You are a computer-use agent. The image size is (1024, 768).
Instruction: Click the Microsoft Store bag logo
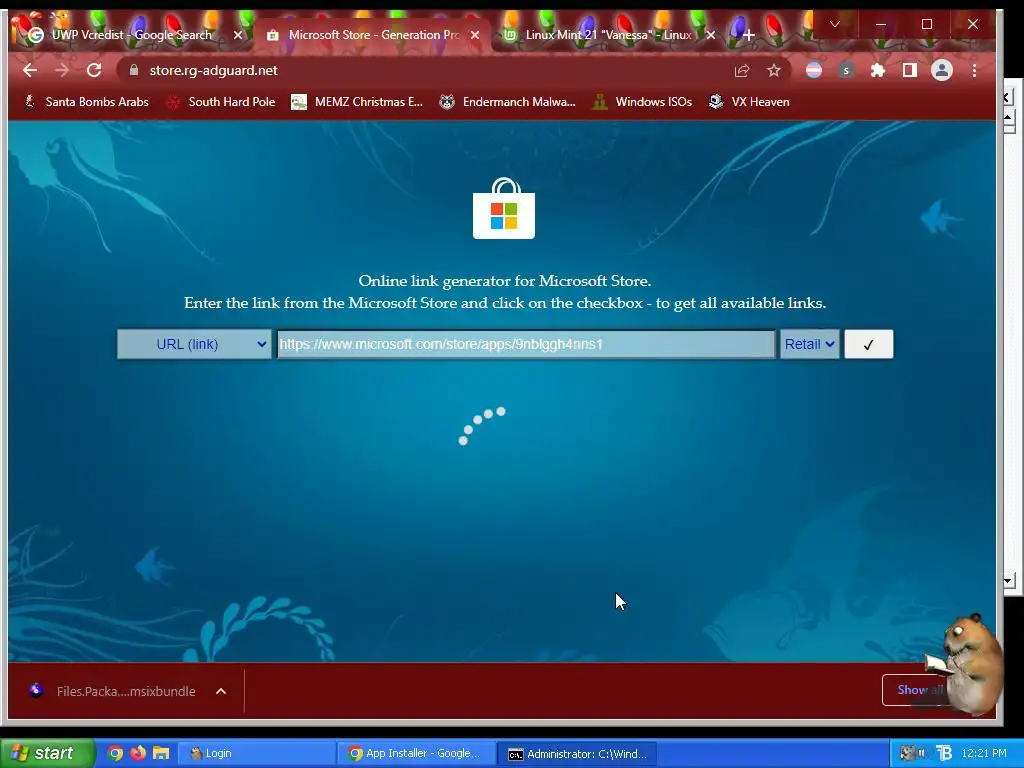click(x=504, y=208)
